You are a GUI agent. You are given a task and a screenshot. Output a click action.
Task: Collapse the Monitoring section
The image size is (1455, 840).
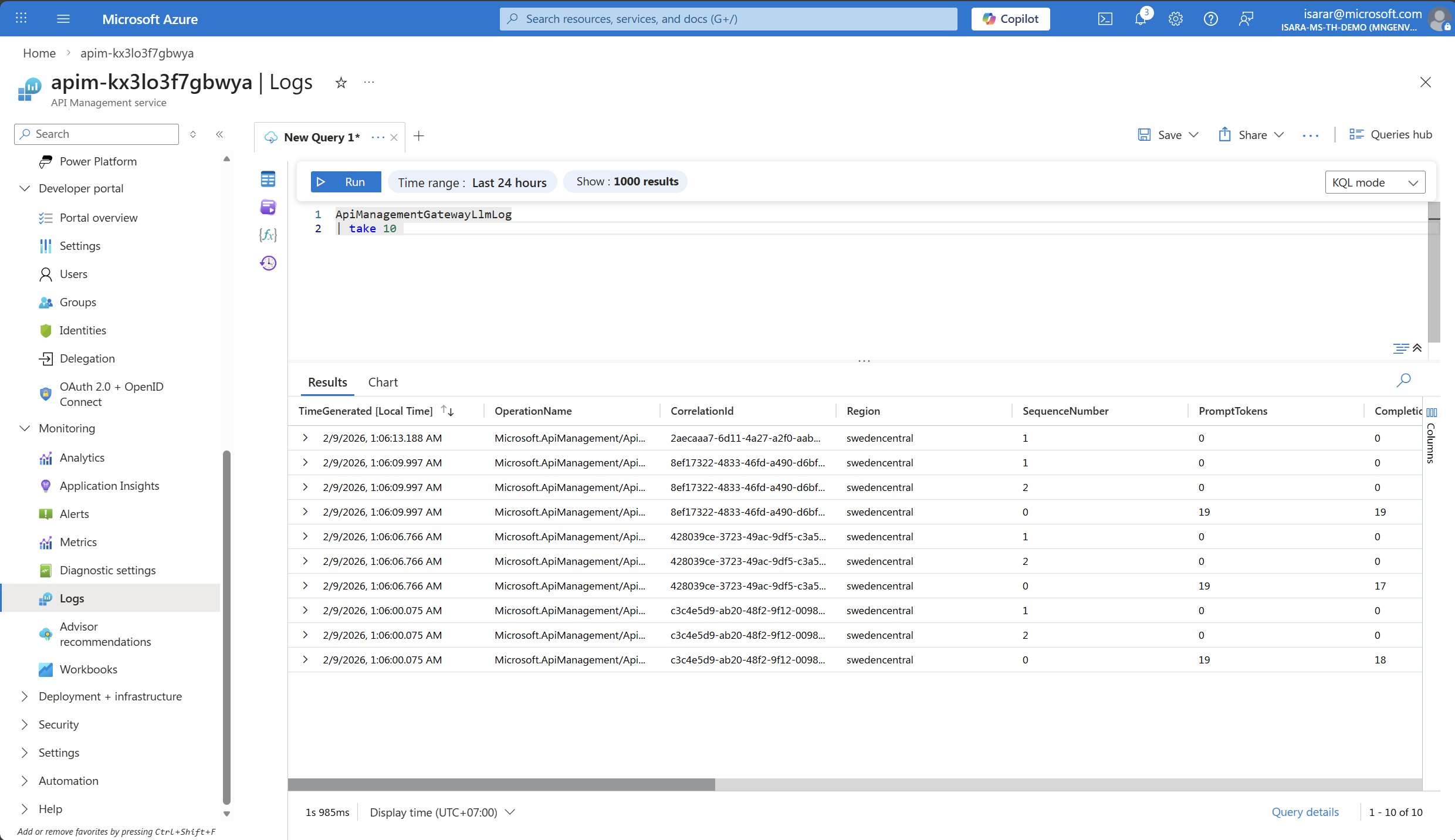pyautogui.click(x=25, y=428)
